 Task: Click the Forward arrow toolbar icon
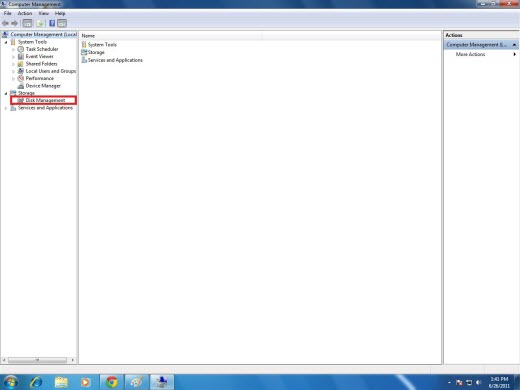tap(14, 23)
